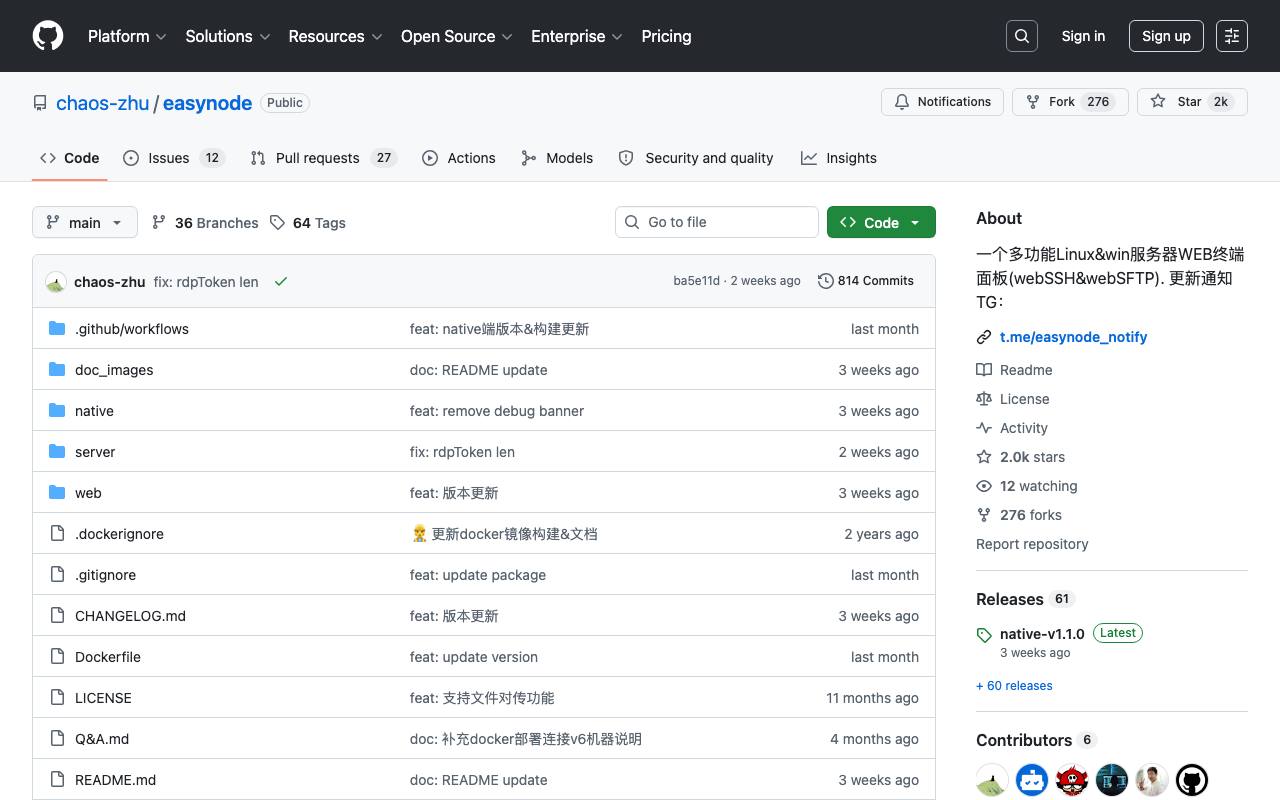Image resolution: width=1280 pixels, height=800 pixels.
Task: Click Report repository link
Action: click(1032, 544)
